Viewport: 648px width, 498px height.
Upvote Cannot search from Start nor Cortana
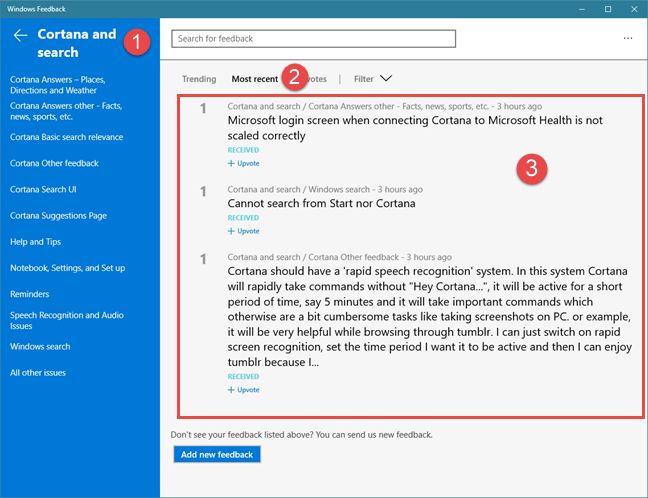(243, 231)
